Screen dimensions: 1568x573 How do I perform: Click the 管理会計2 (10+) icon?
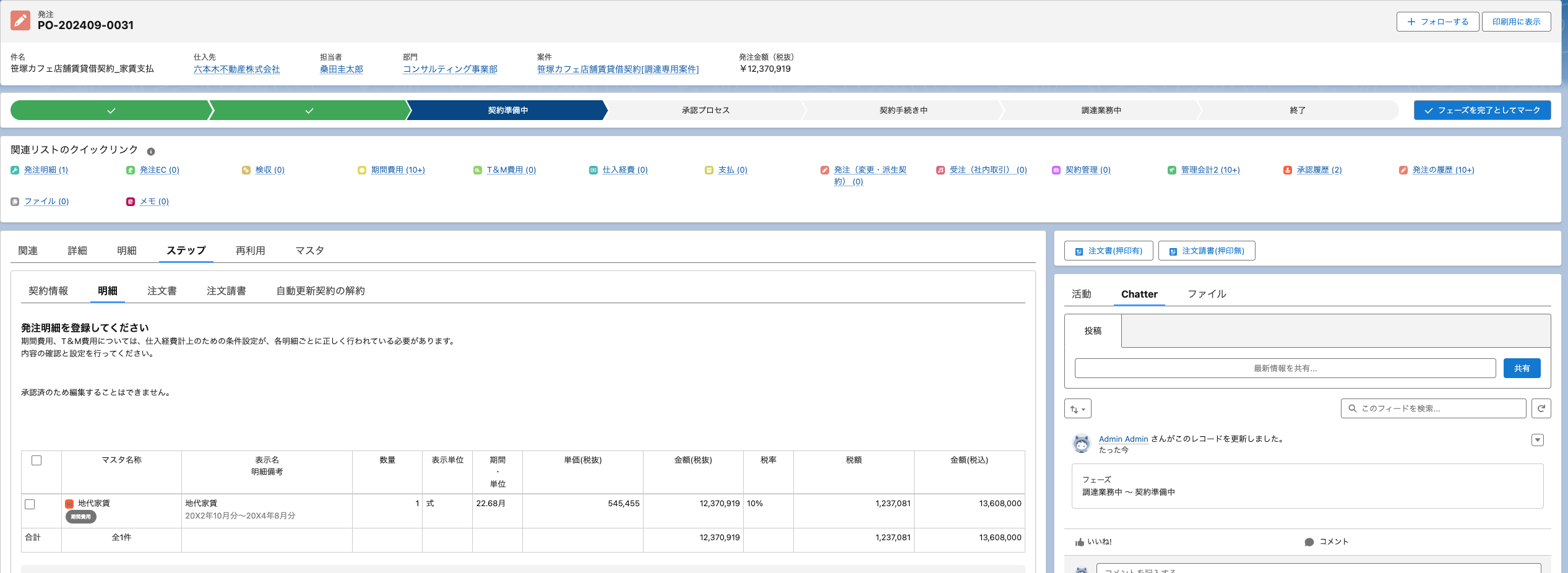pos(1172,170)
